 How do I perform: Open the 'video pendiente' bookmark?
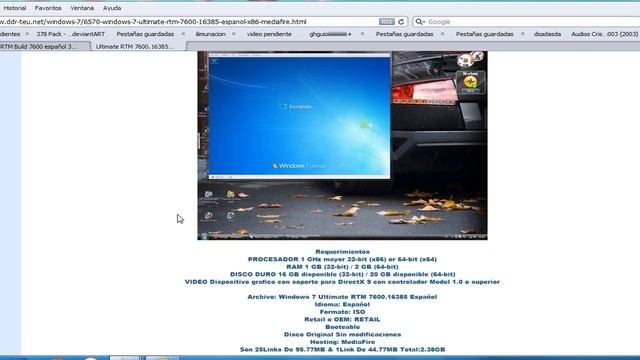pos(269,34)
